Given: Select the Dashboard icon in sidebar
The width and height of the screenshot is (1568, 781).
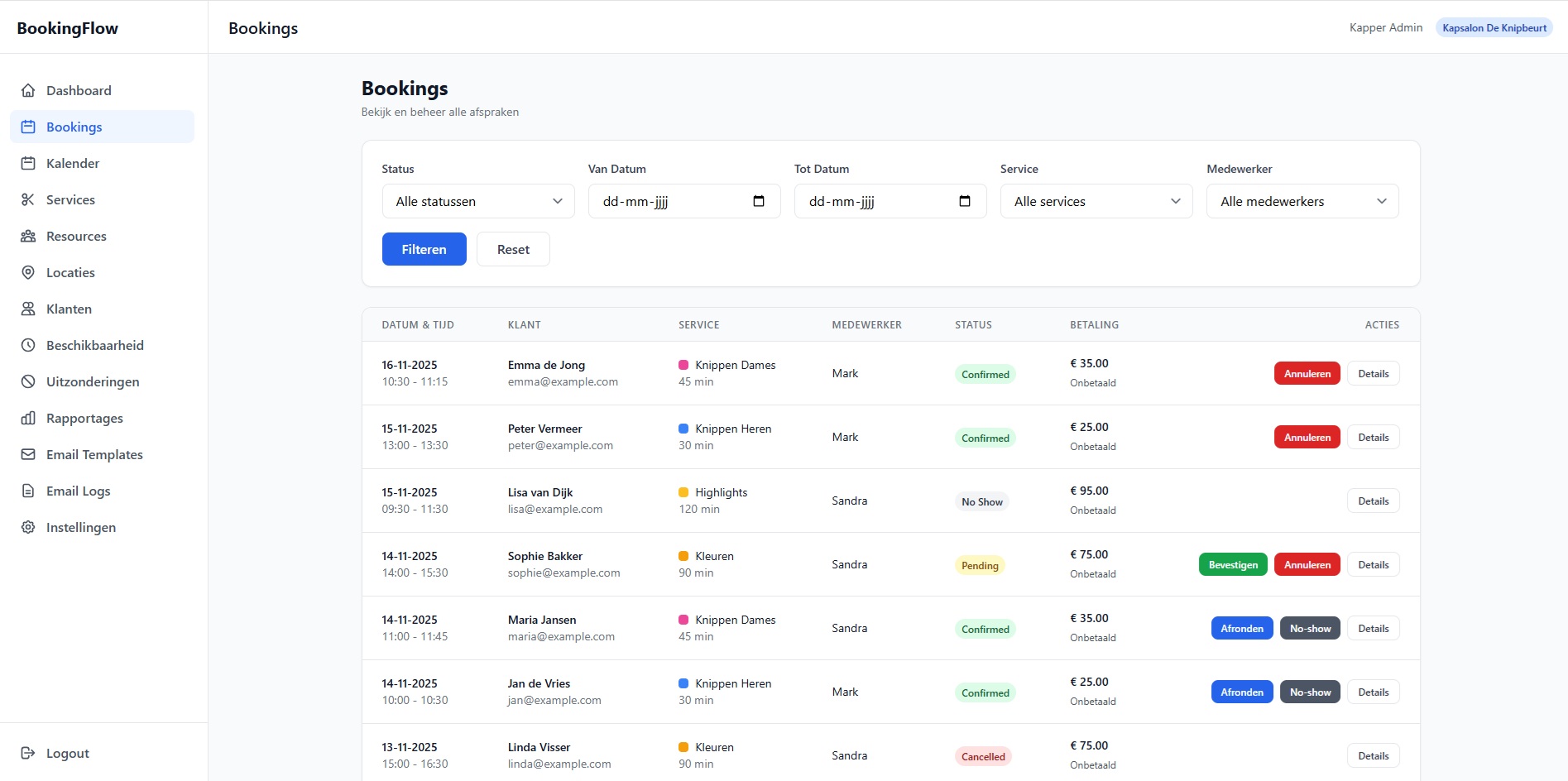Looking at the screenshot, I should (28, 90).
